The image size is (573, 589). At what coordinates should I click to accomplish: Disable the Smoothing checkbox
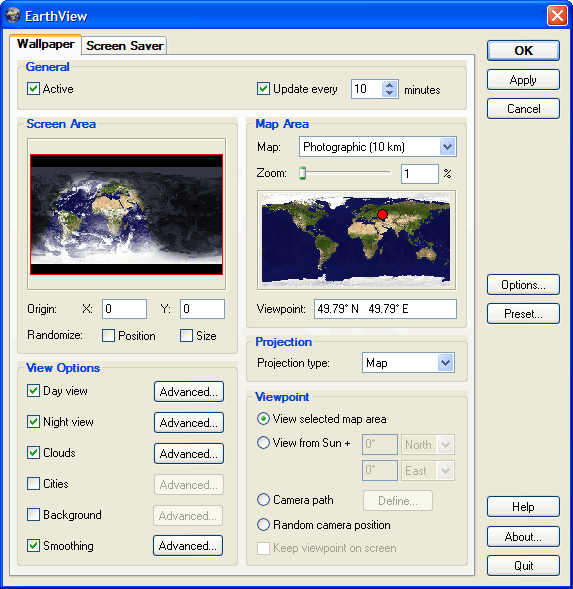tap(33, 545)
